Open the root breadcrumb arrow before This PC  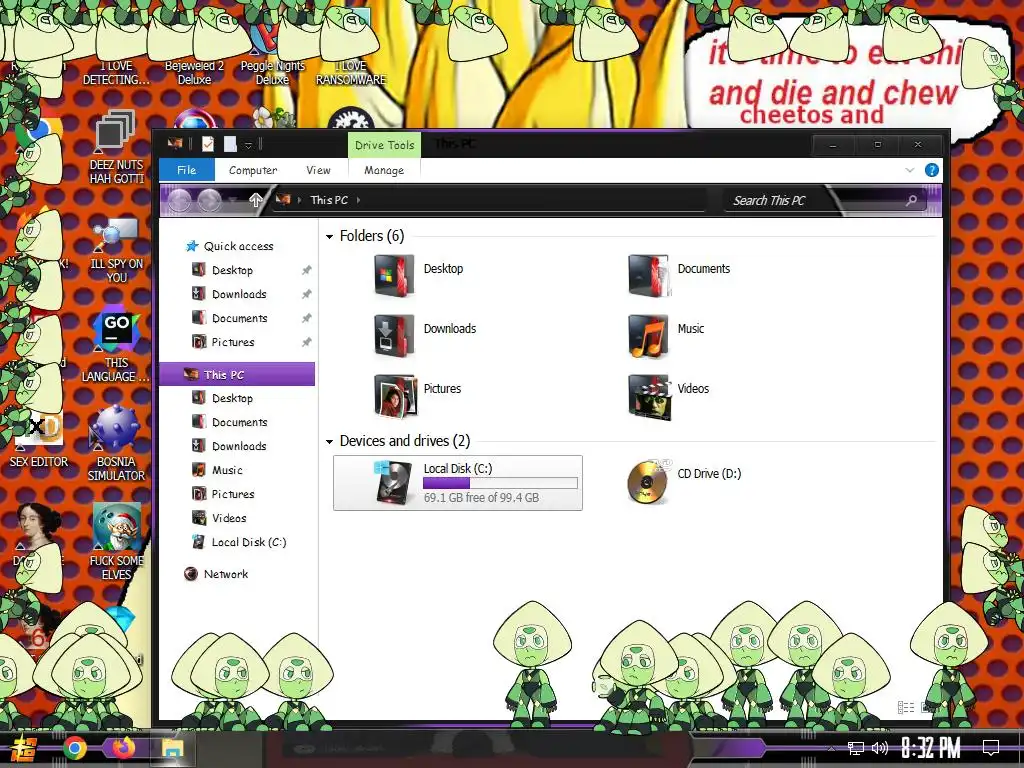point(300,200)
